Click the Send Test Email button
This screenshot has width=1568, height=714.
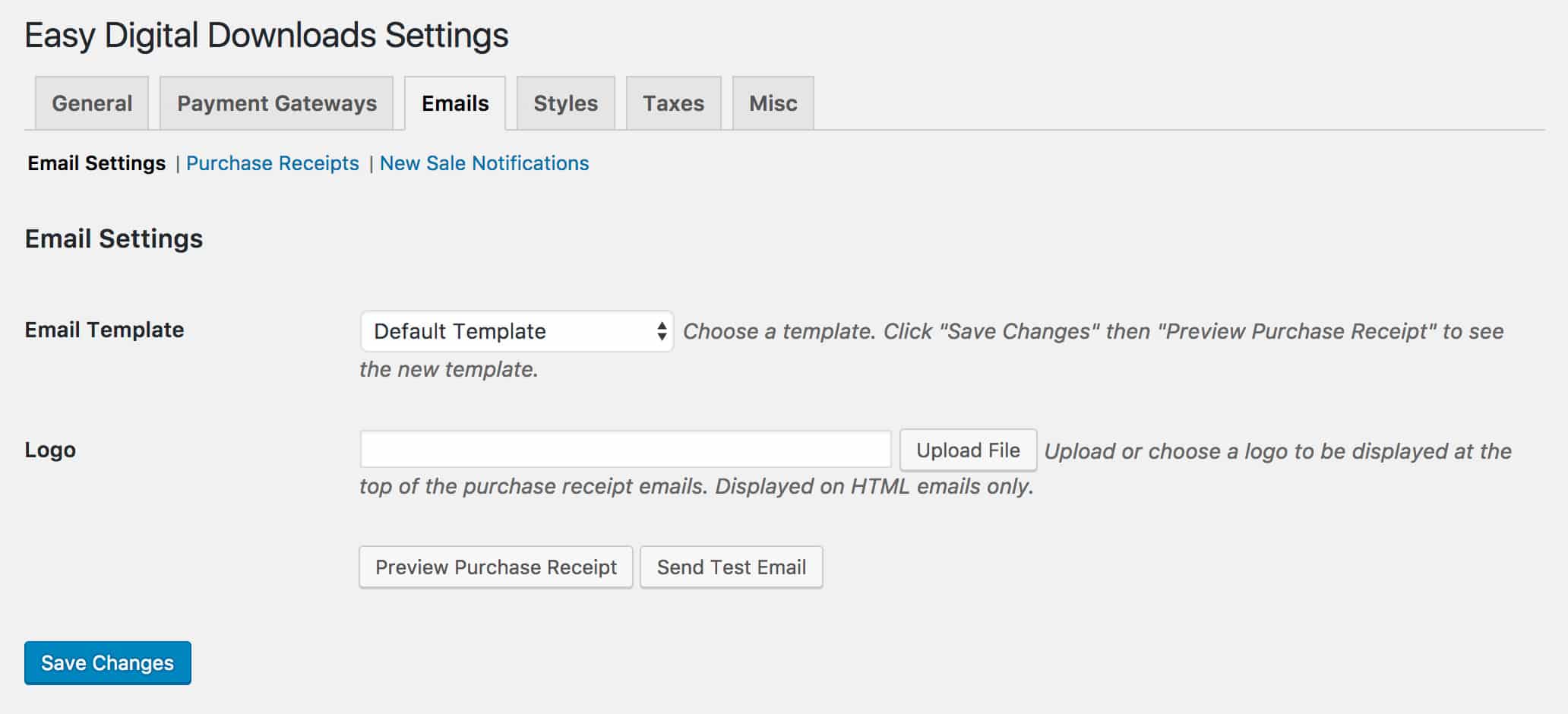tap(732, 567)
